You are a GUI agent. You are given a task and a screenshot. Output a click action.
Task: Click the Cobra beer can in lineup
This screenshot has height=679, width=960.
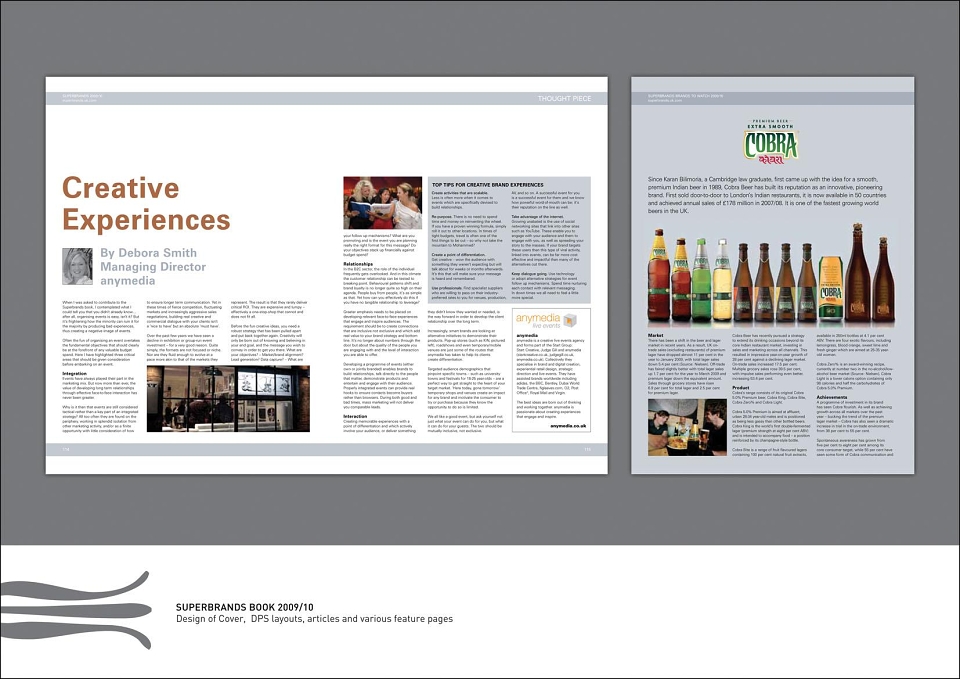831,288
